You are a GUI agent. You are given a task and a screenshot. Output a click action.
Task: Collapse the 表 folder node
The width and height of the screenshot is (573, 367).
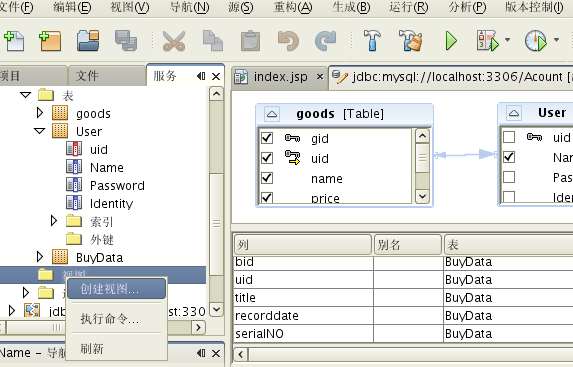tap(26, 95)
